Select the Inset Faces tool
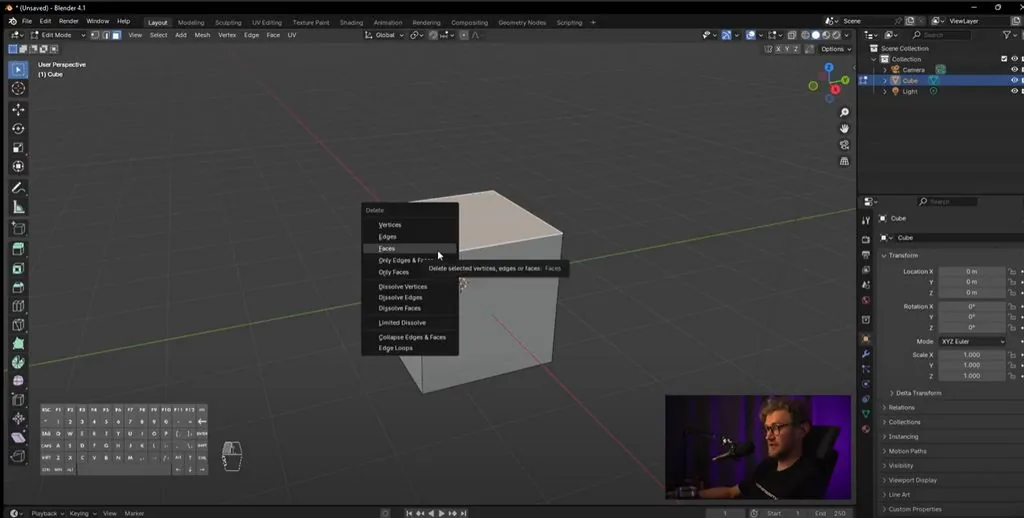The image size is (1024, 518). point(18,268)
